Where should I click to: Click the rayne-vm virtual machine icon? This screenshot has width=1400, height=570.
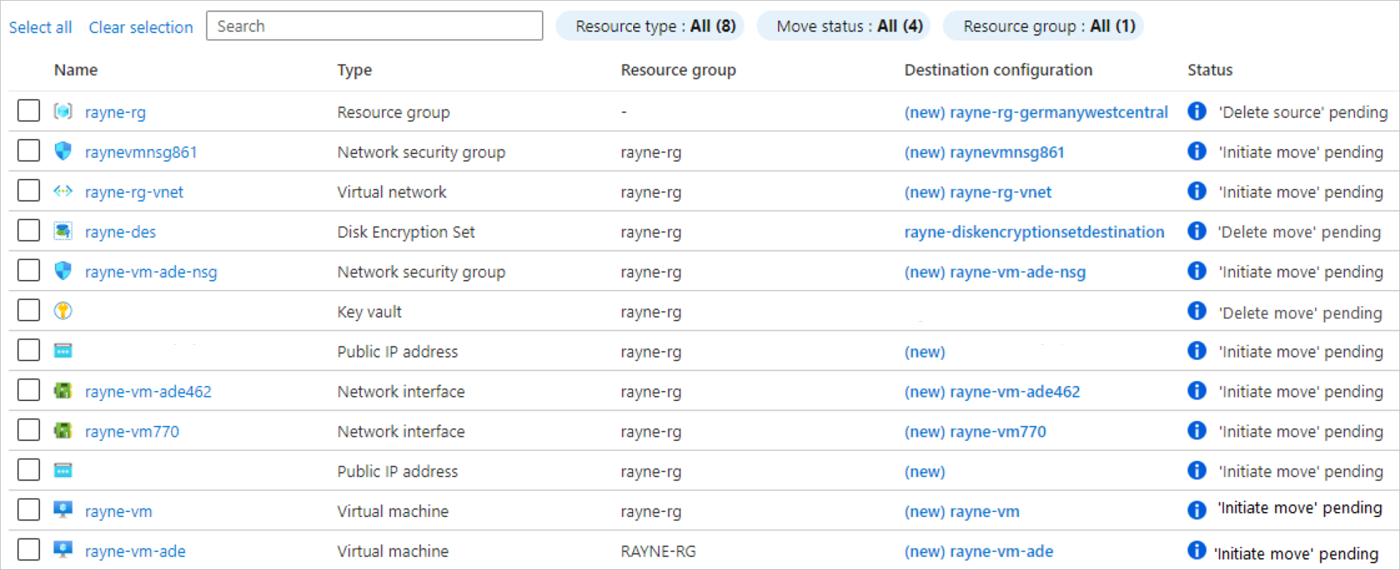(63, 511)
